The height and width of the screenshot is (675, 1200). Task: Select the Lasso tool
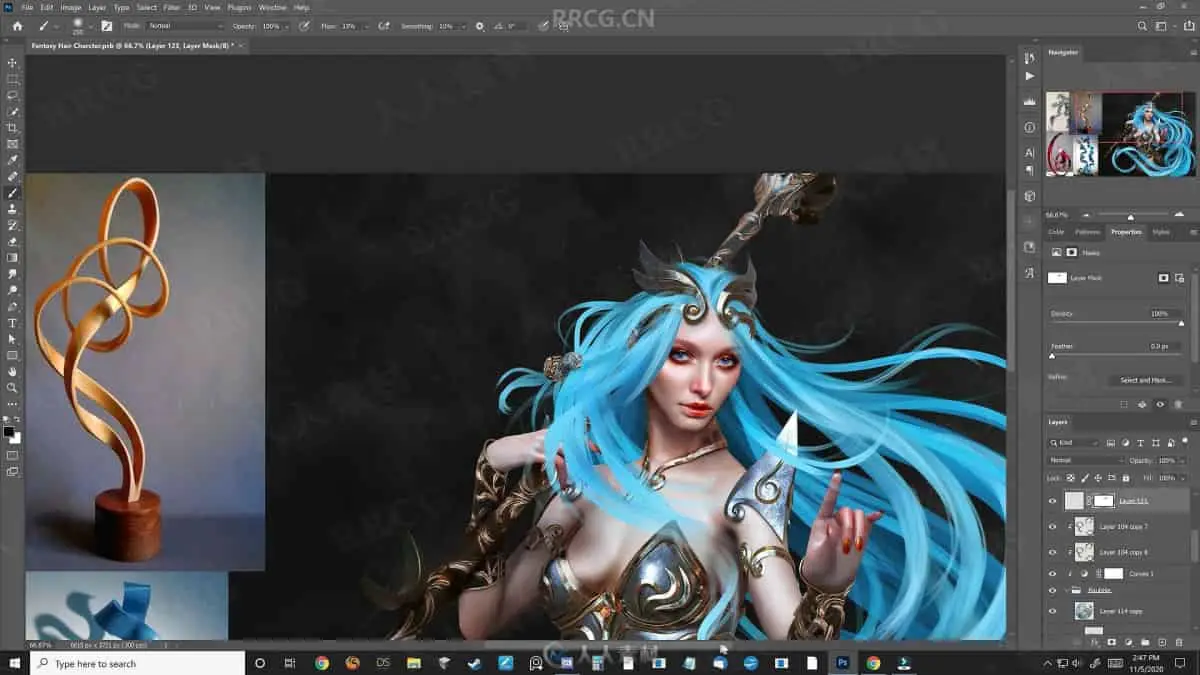(12, 95)
